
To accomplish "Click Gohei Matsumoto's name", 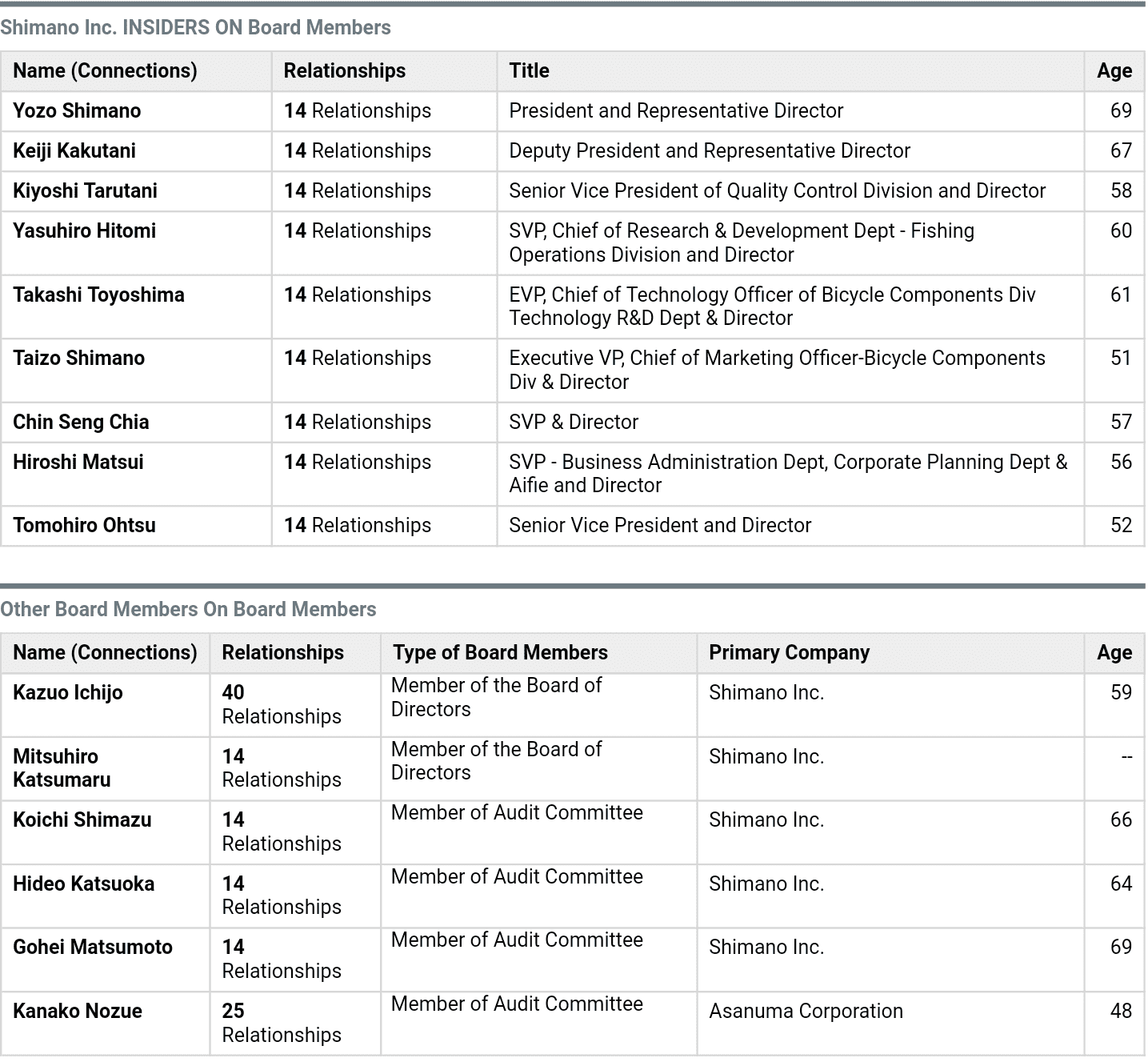I will point(93,948).
